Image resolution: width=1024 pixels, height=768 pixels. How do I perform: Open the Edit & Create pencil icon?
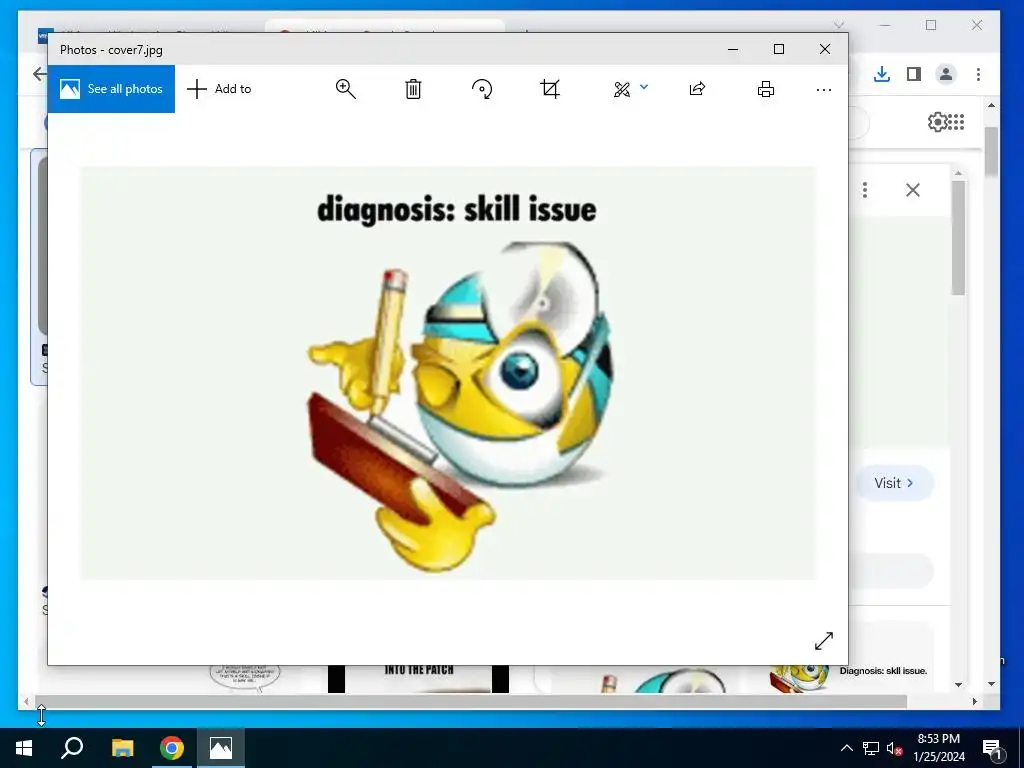click(622, 89)
